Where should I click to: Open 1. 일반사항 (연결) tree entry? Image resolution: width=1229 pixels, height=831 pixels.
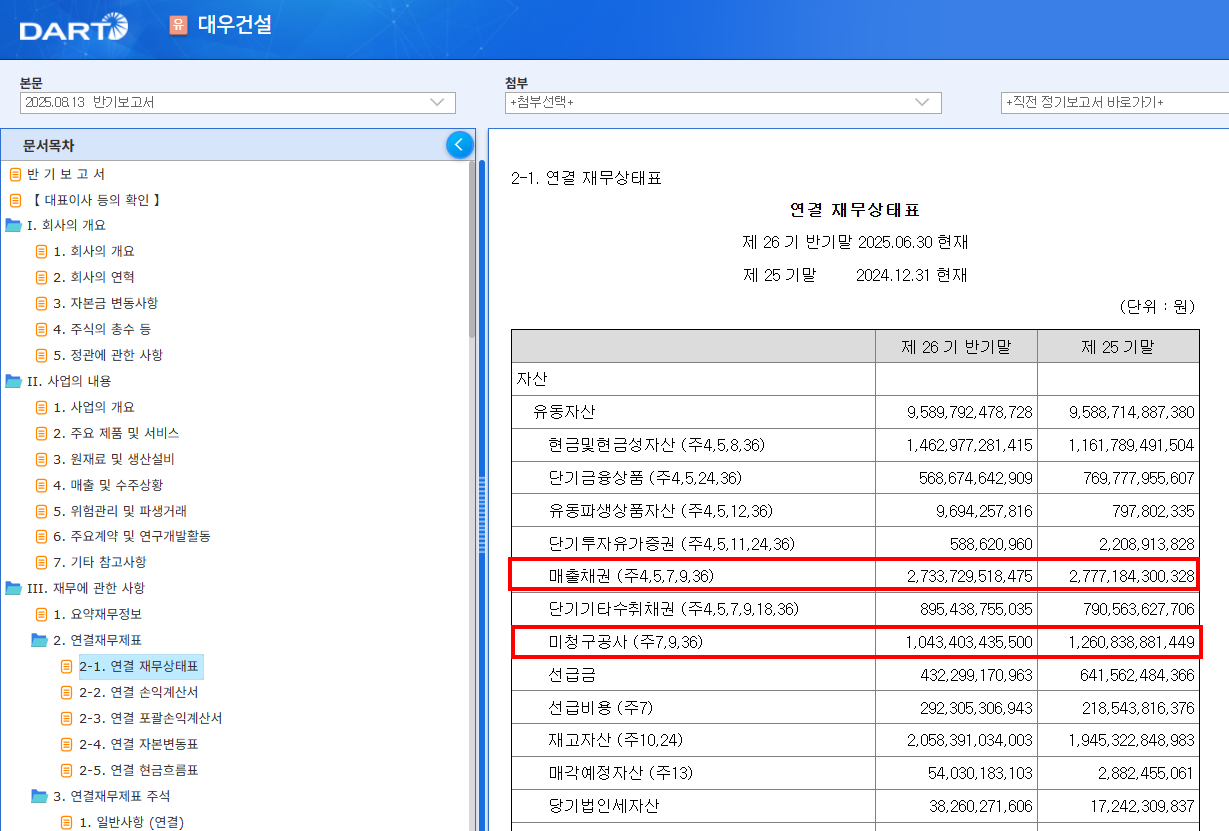pyautogui.click(x=131, y=822)
